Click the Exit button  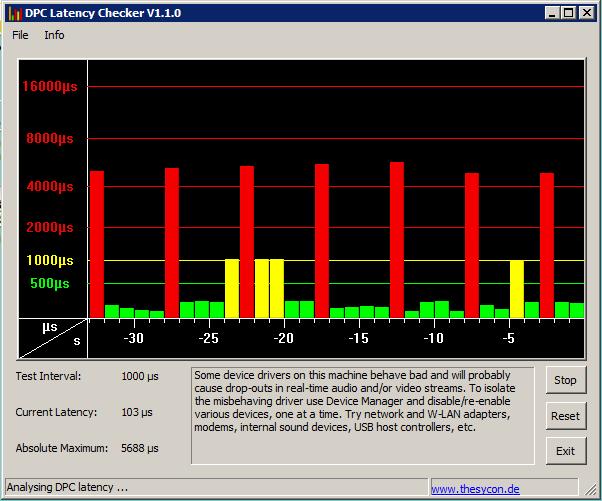[566, 451]
